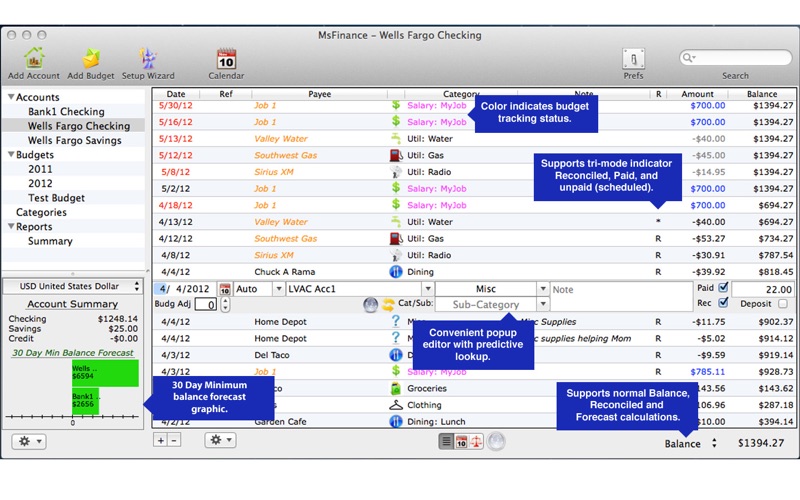The height and width of the screenshot is (500, 800).
Task: Click the clothing hanger icon
Action: pos(395,405)
